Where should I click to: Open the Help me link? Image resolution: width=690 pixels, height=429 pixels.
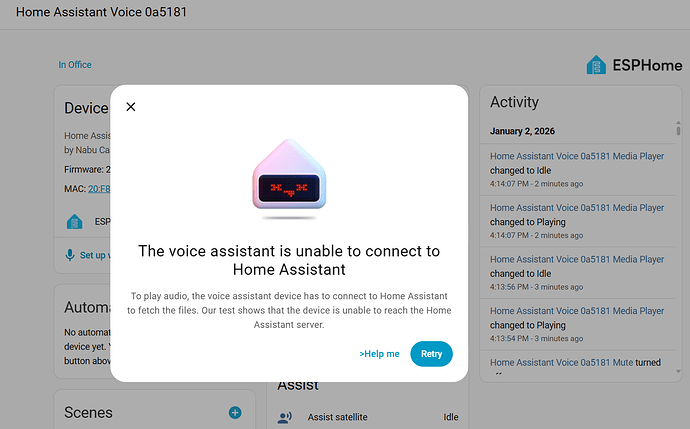379,354
